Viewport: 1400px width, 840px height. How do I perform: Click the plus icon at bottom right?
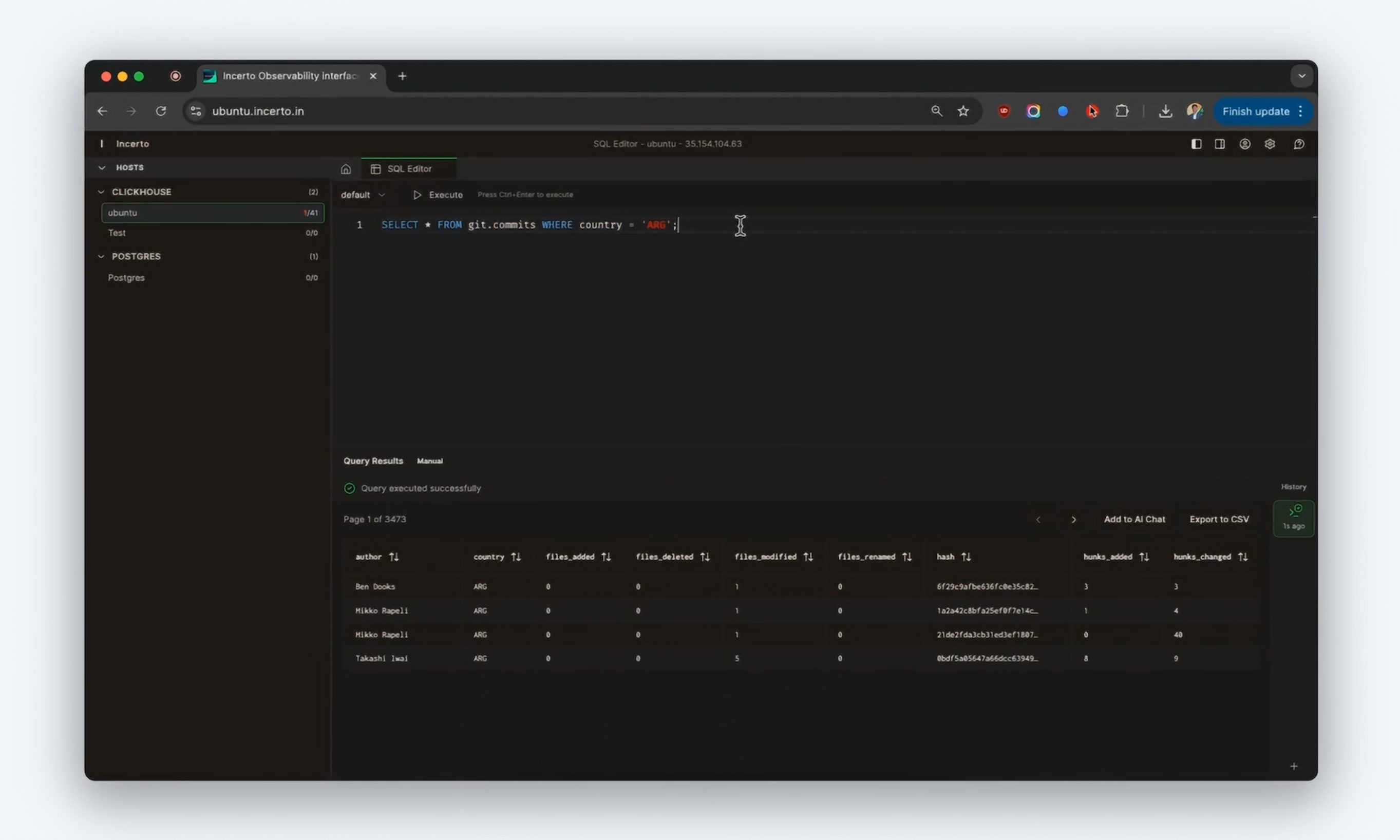click(1293, 767)
